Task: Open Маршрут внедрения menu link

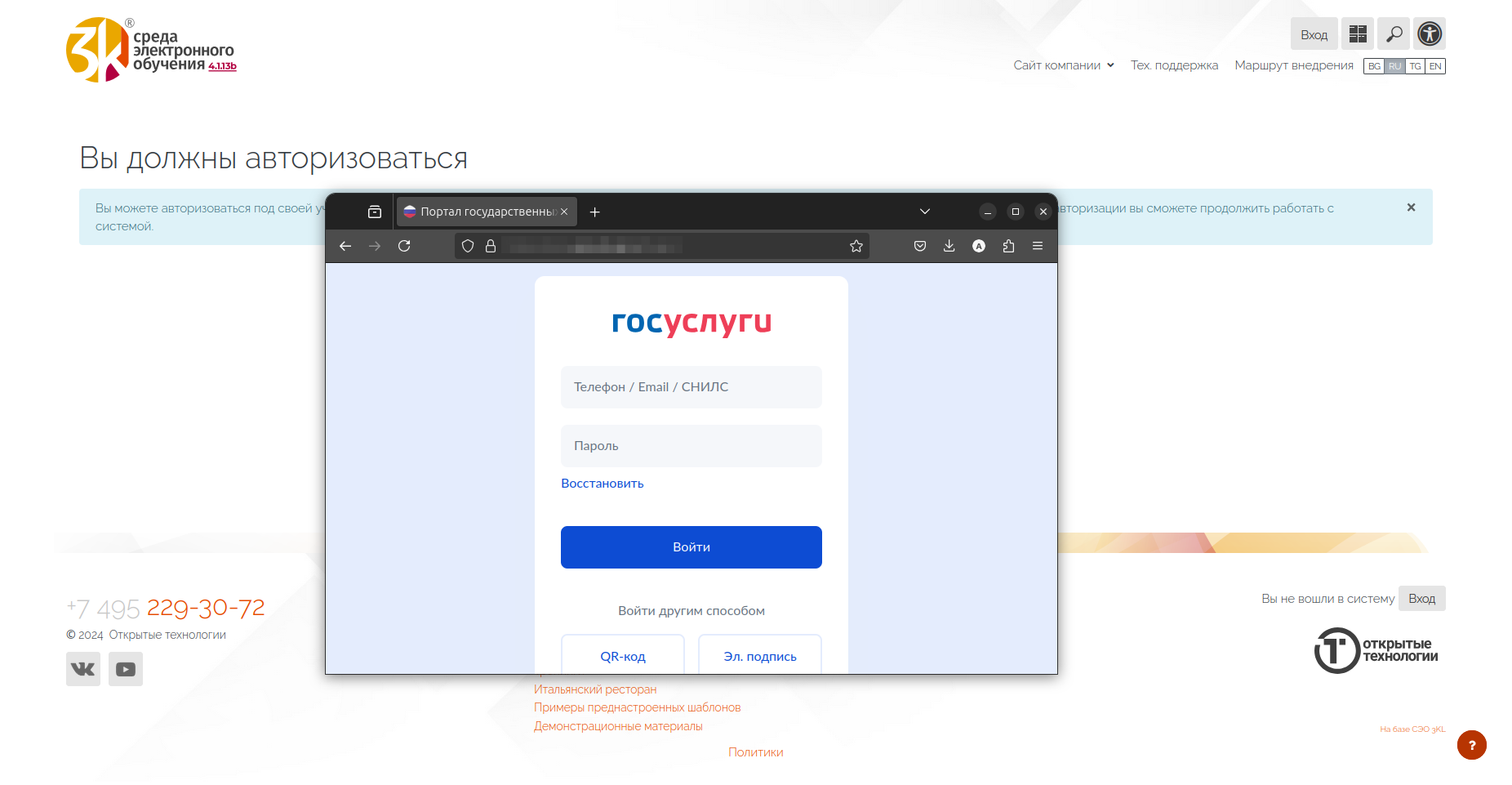Action: coord(1294,65)
